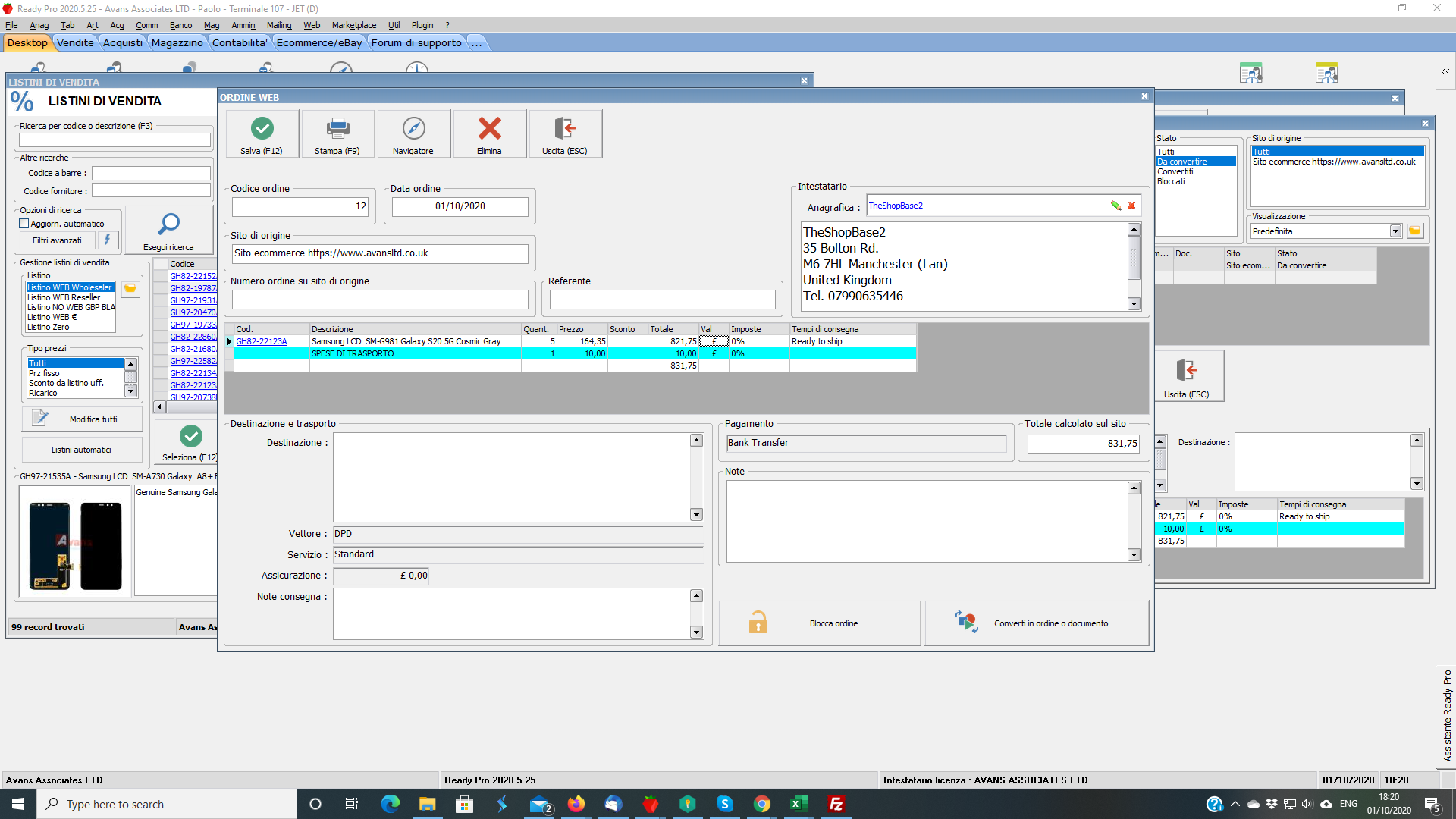Click the first desktop icon at top right

[x=1251, y=74]
